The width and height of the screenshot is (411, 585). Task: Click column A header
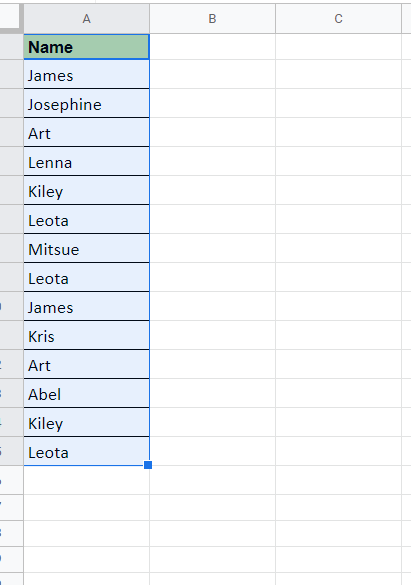pyautogui.click(x=87, y=19)
